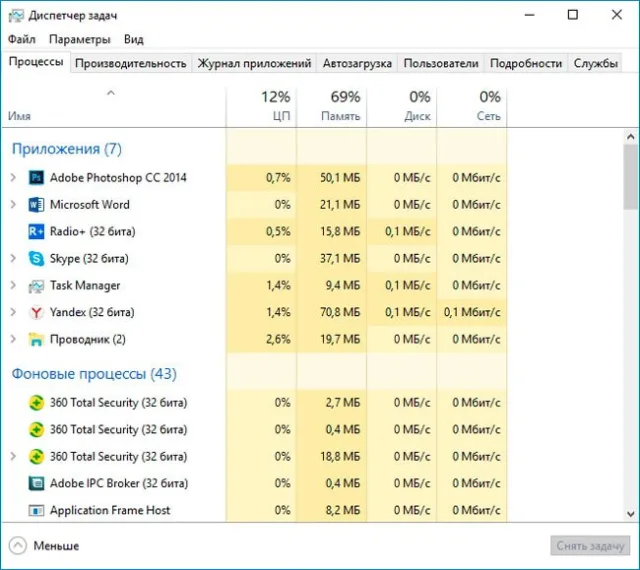Open the Службы tab
Screen dimensions: 640x570
tap(596, 63)
